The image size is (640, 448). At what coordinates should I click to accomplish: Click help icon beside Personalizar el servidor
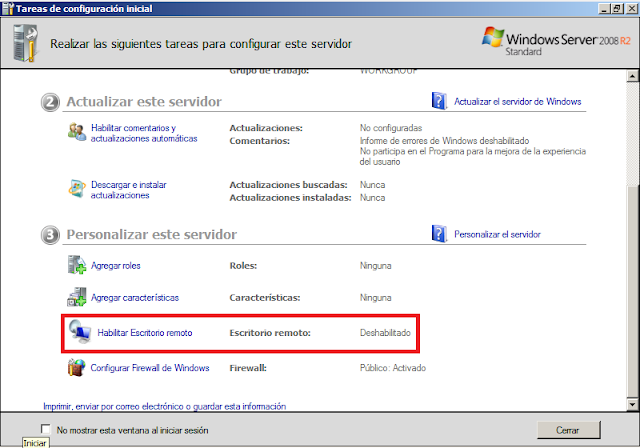tap(439, 234)
